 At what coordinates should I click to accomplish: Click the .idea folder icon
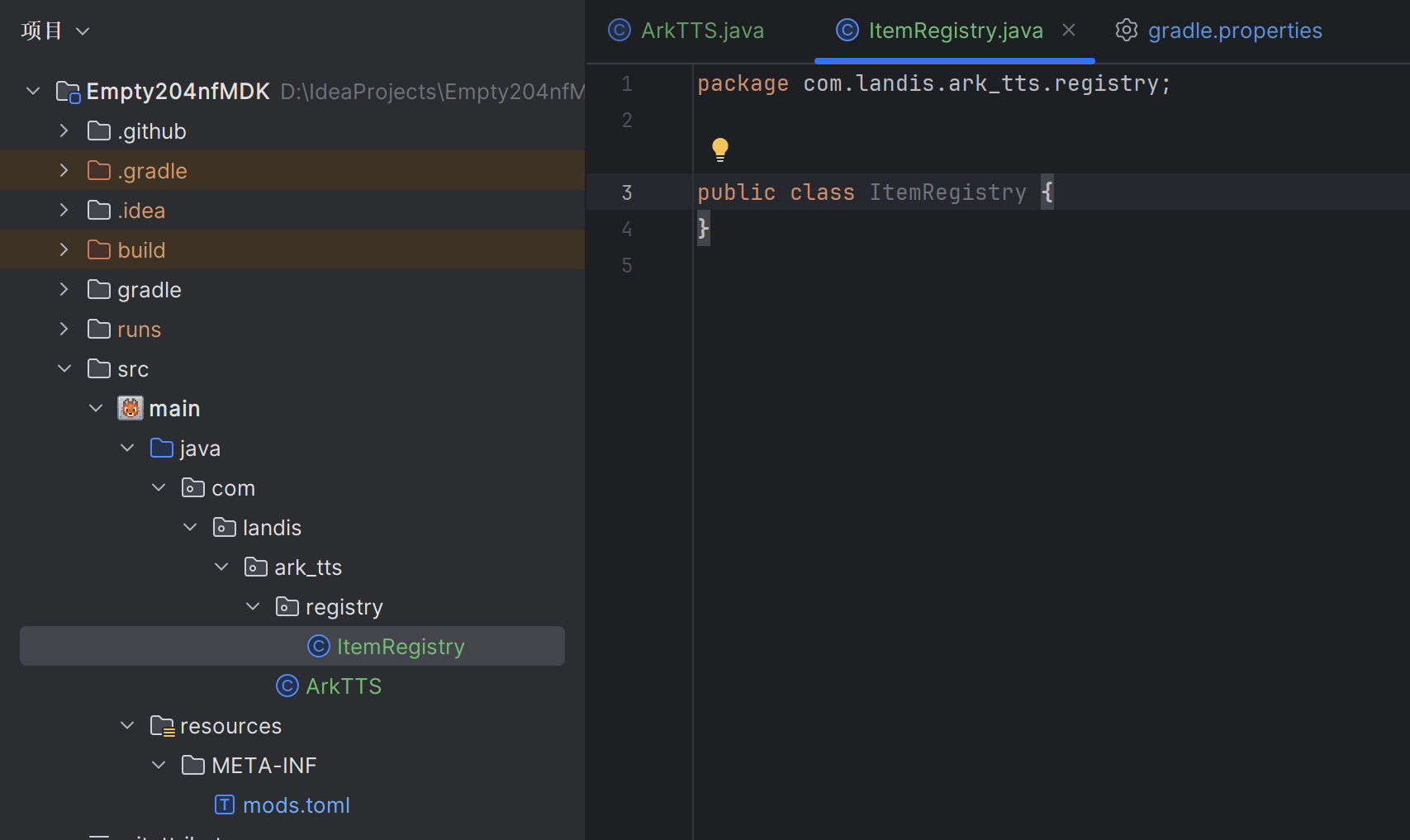pos(99,210)
